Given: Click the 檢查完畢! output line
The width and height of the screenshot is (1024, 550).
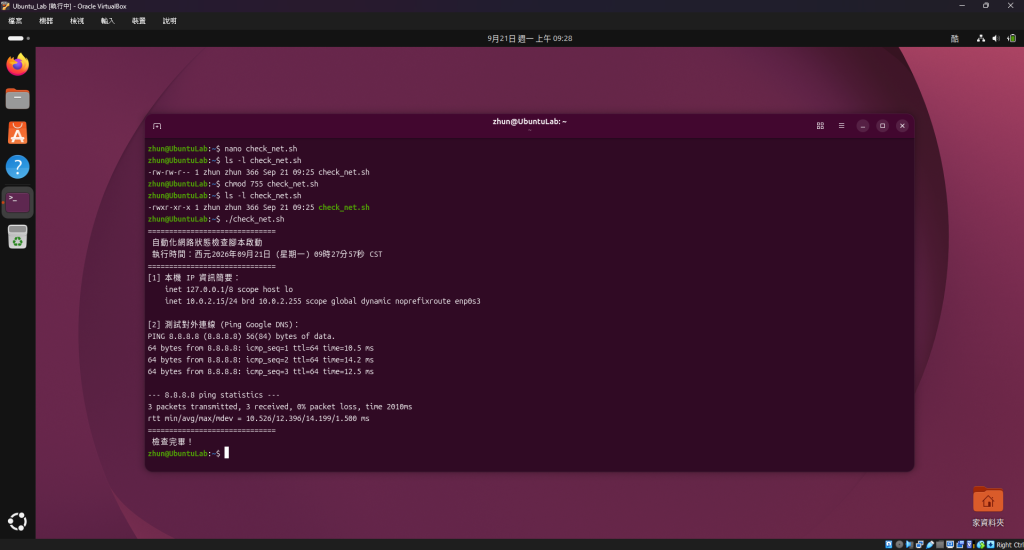Looking at the screenshot, I should 172,442.
